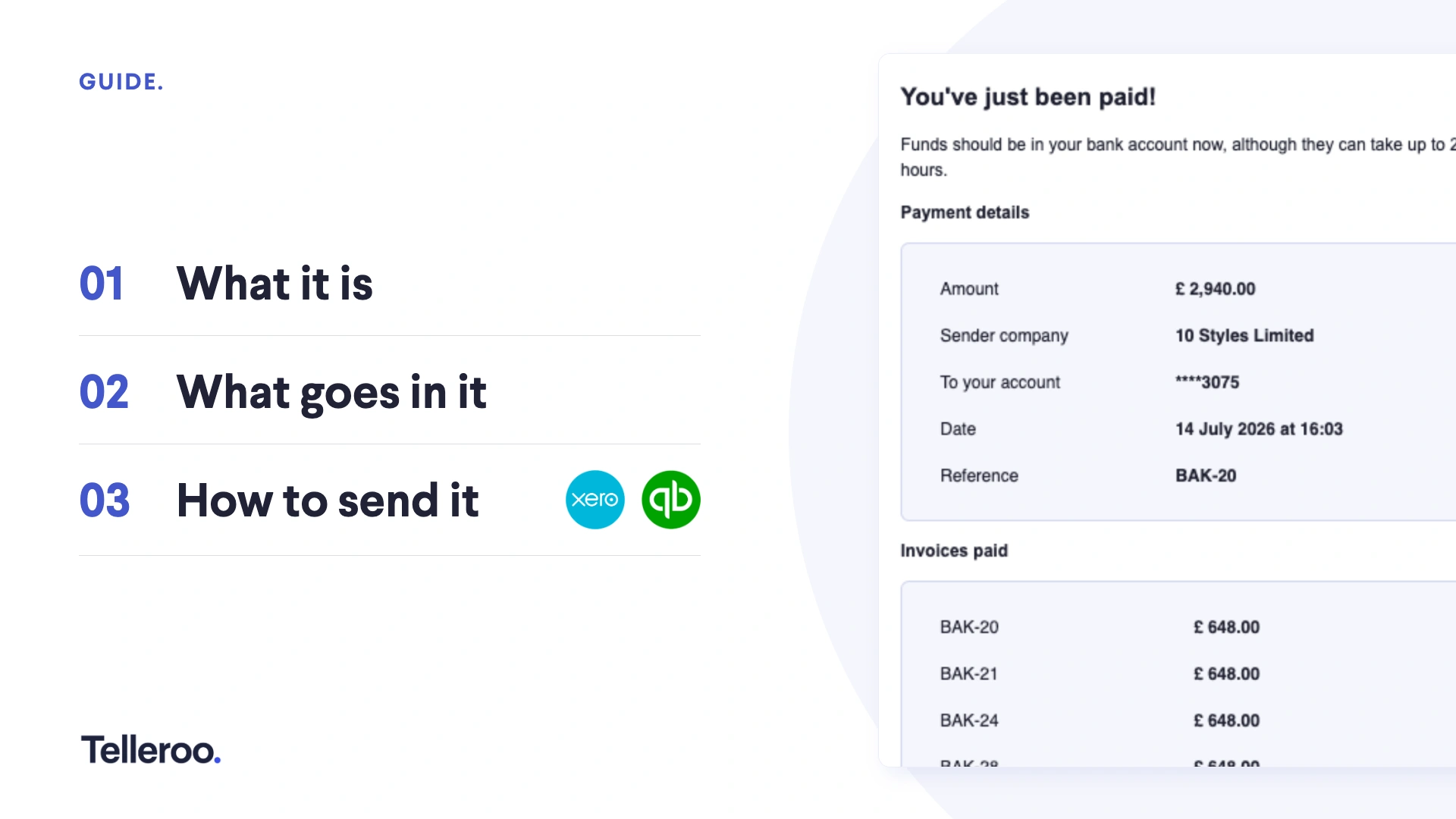Open the 'What goes in it' section
1456x819 pixels.
point(331,393)
